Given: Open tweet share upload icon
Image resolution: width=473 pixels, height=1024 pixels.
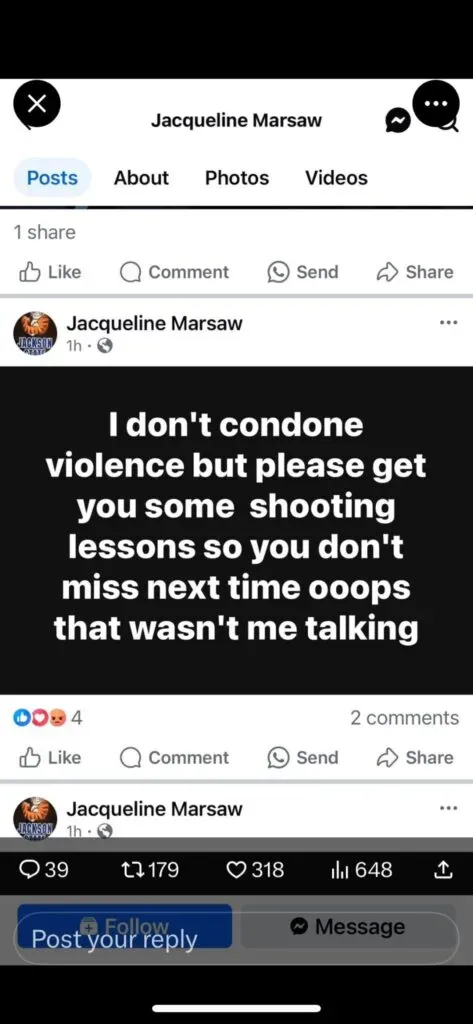Looking at the screenshot, I should click(x=443, y=870).
